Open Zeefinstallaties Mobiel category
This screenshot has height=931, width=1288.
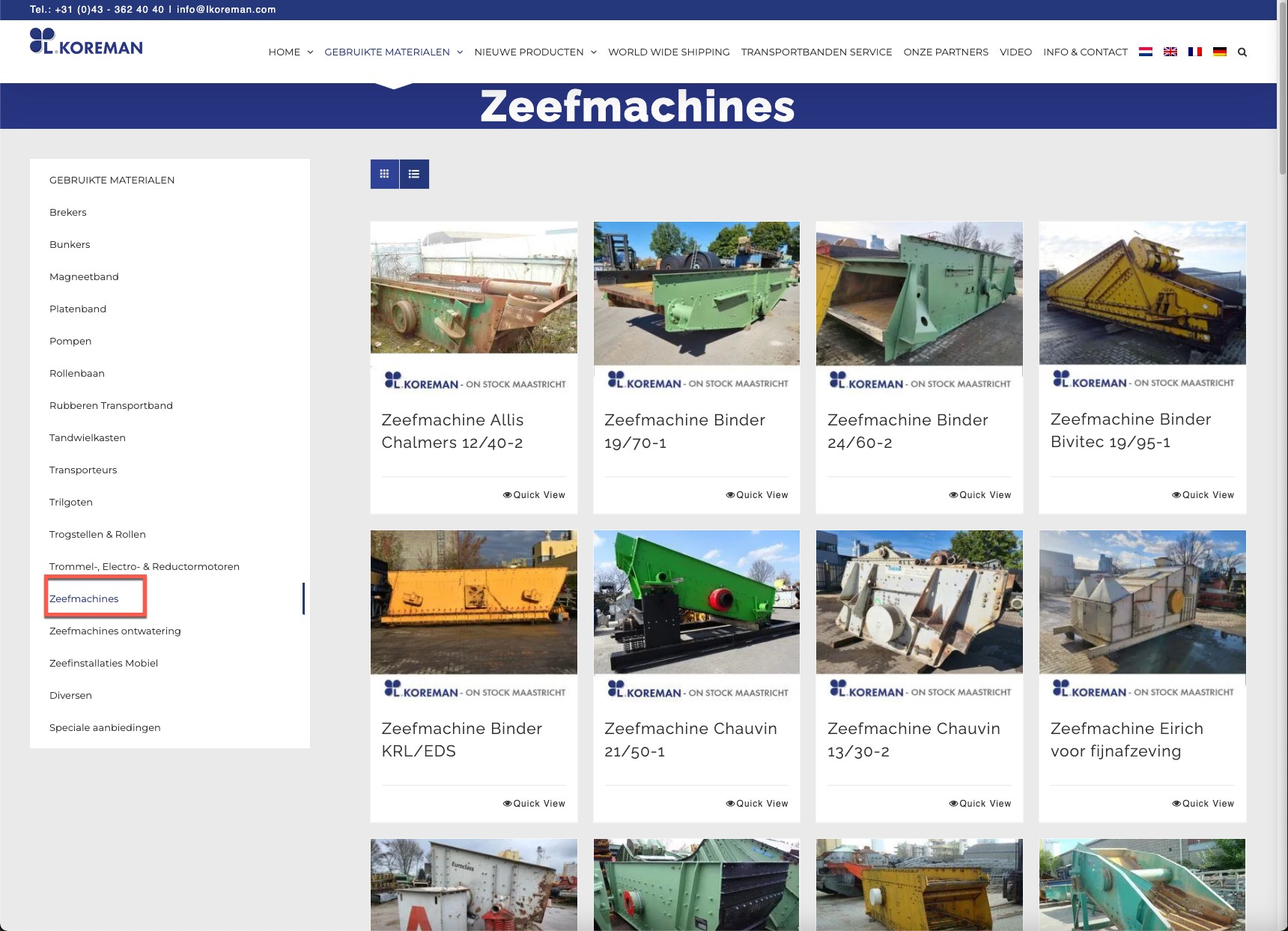click(x=103, y=663)
